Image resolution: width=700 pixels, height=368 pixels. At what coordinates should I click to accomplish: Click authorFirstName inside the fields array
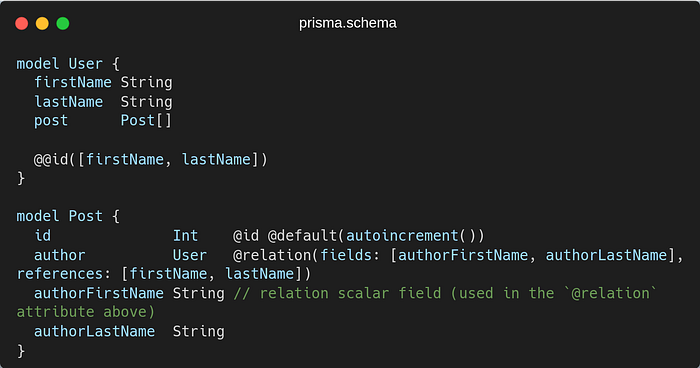click(x=463, y=255)
